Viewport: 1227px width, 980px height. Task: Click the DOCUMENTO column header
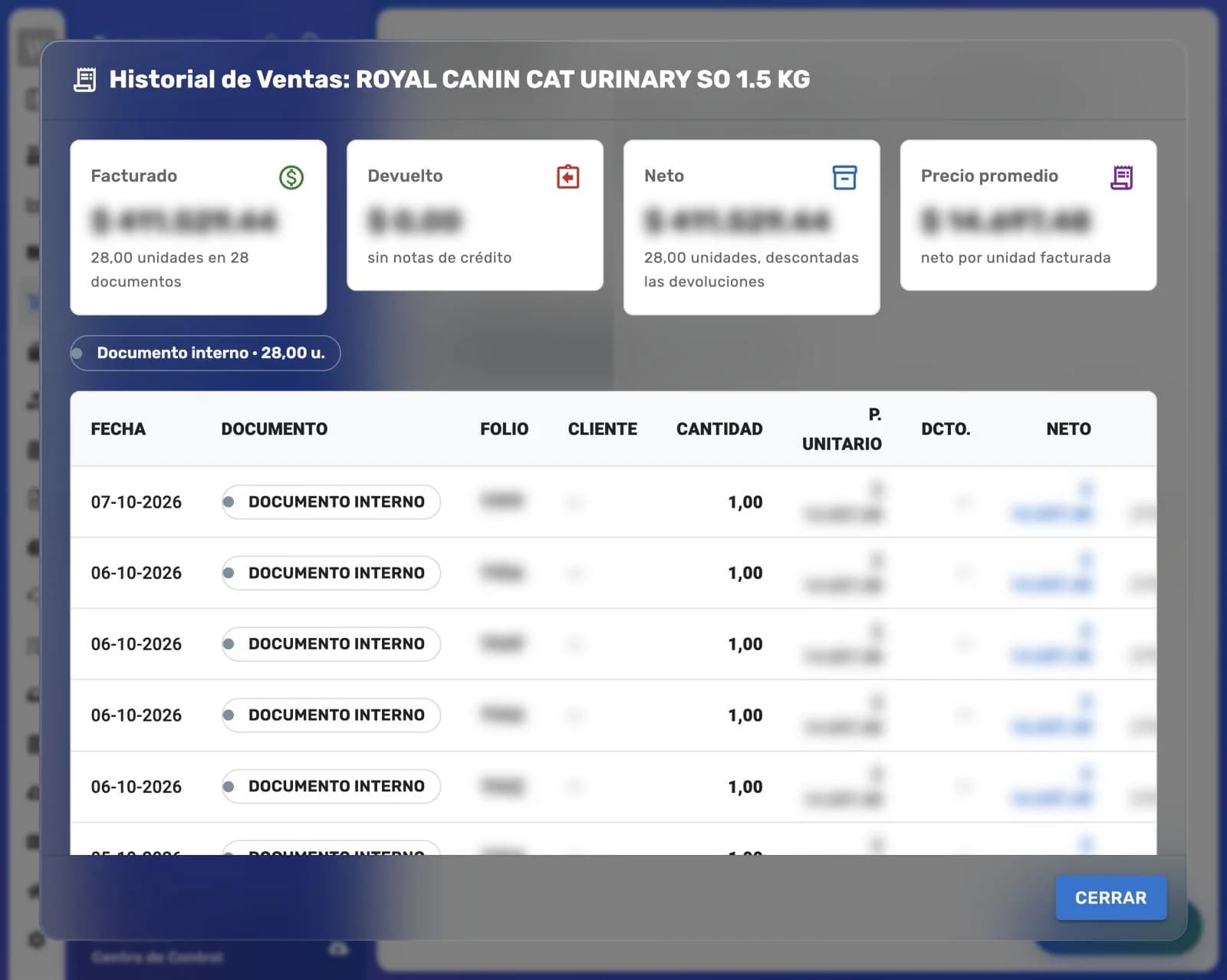(x=275, y=429)
